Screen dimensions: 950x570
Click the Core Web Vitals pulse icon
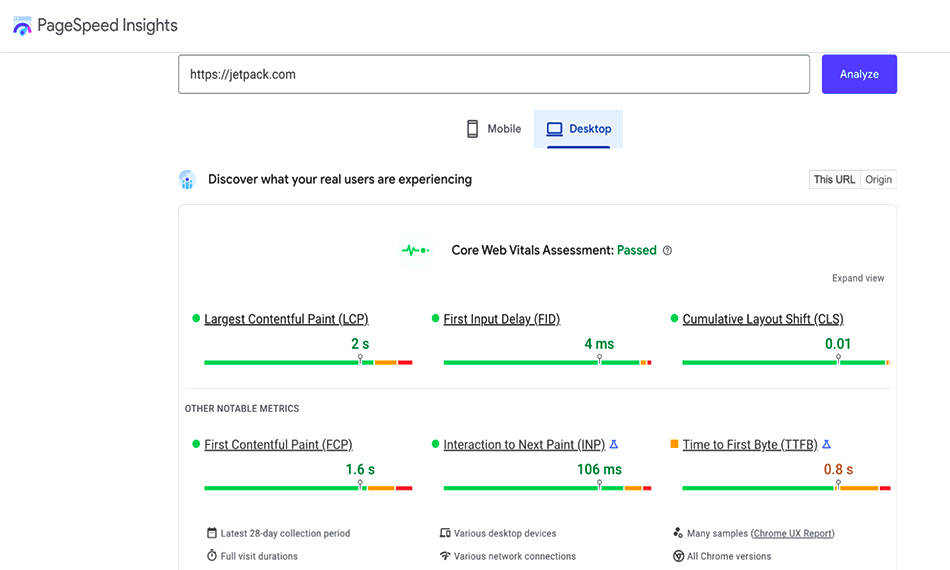pyautogui.click(x=416, y=250)
